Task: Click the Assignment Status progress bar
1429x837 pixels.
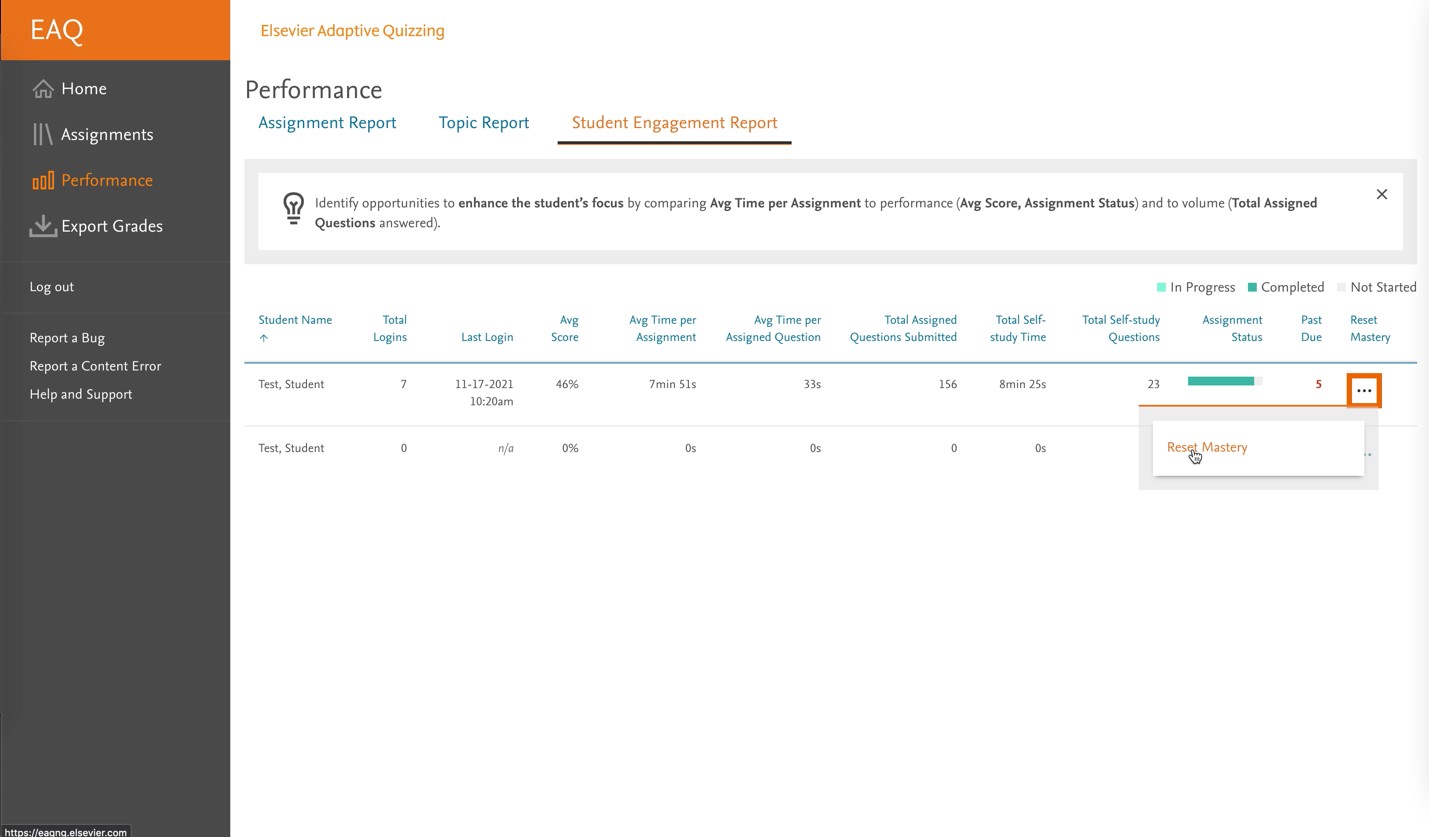Action: 1224,381
